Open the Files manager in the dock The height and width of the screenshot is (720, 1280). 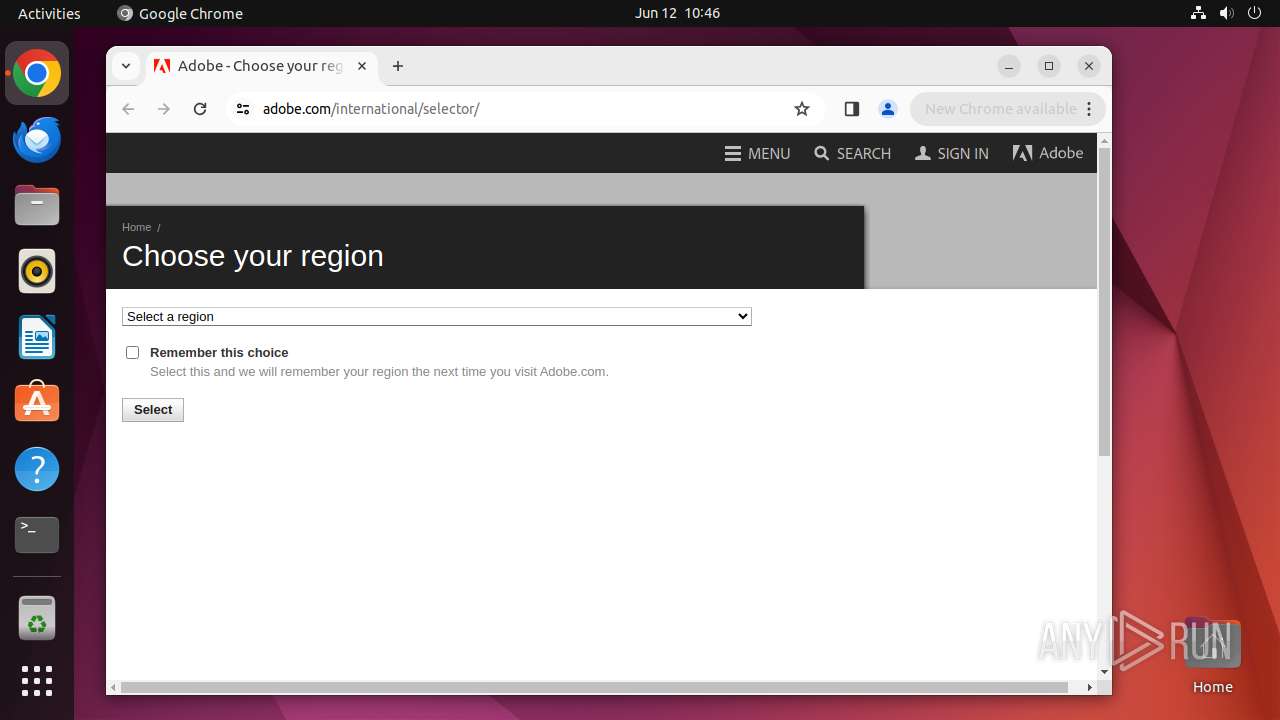pos(37,205)
